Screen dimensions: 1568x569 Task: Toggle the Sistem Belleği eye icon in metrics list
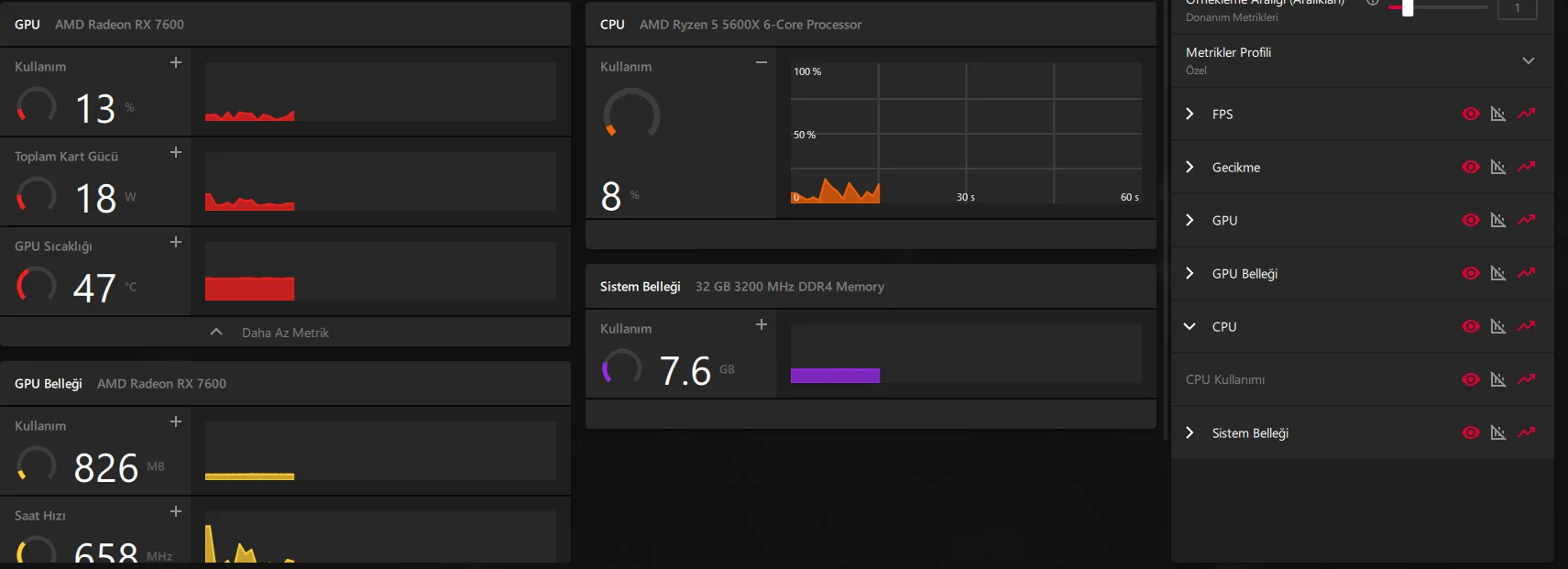pyautogui.click(x=1471, y=432)
